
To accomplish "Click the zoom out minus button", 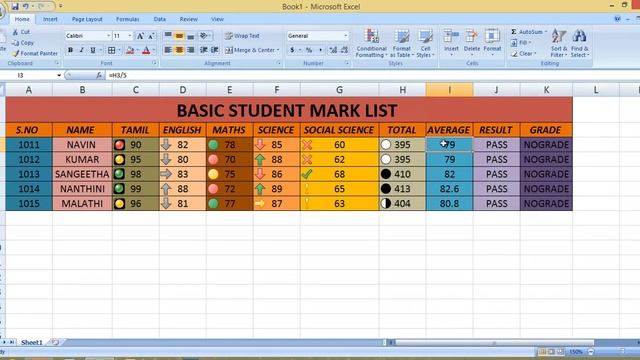I will pyautogui.click(x=591, y=351).
